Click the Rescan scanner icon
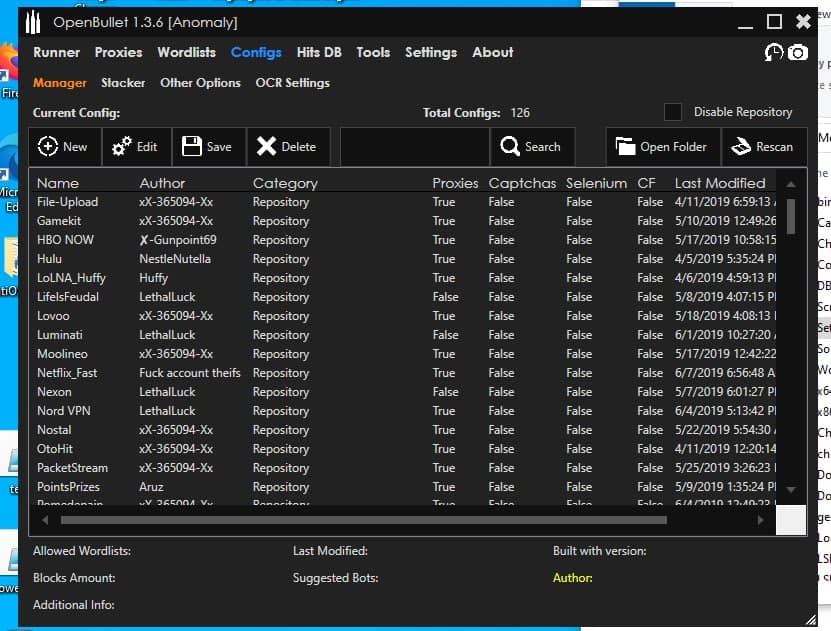831x631 pixels. [741, 146]
